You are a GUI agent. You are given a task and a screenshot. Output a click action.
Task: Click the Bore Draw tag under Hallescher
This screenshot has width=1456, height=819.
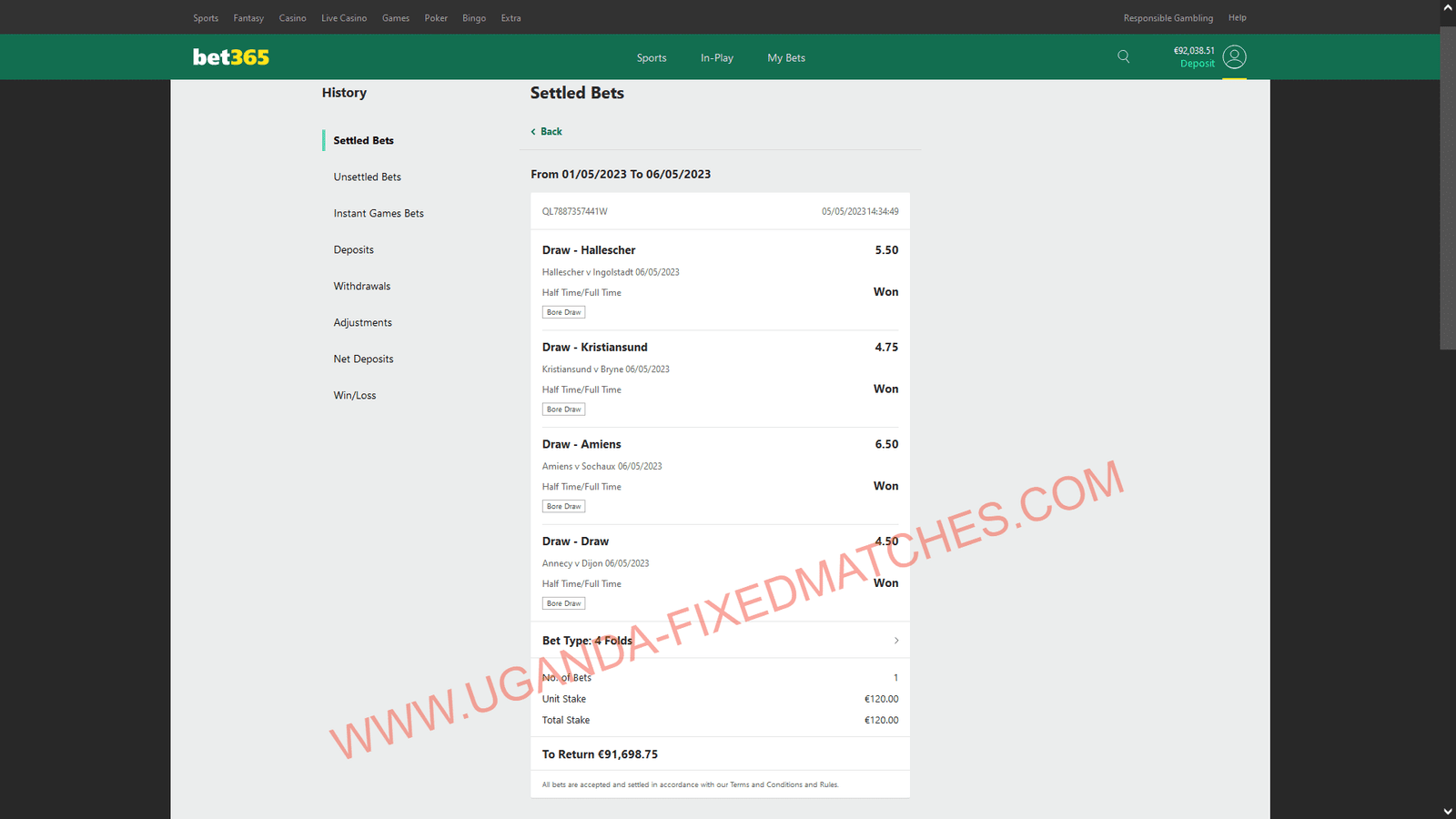coord(563,312)
